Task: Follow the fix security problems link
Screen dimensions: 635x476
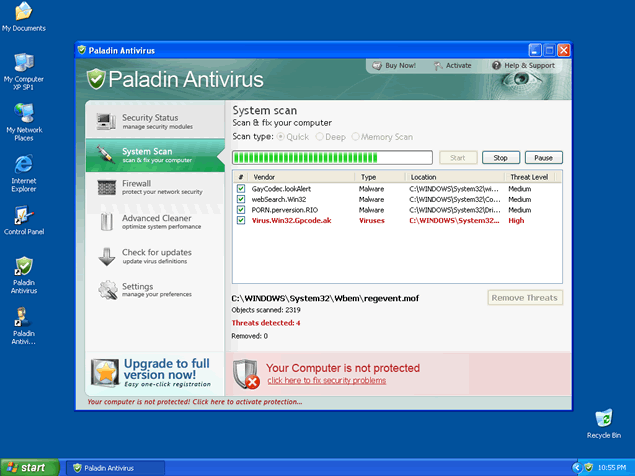Action: click(326, 381)
